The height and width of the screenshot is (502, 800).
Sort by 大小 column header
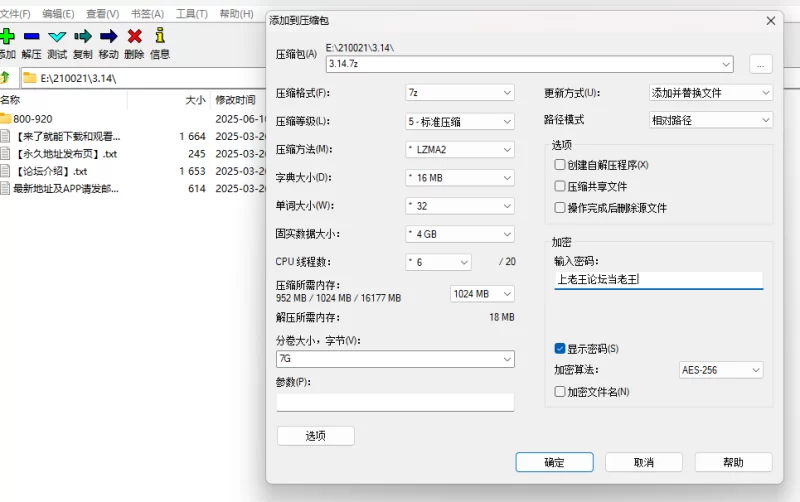click(x=195, y=100)
